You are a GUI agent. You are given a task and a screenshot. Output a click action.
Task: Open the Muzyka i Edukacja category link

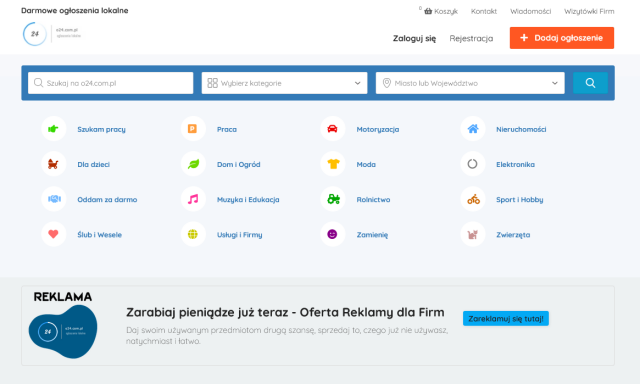click(x=248, y=200)
